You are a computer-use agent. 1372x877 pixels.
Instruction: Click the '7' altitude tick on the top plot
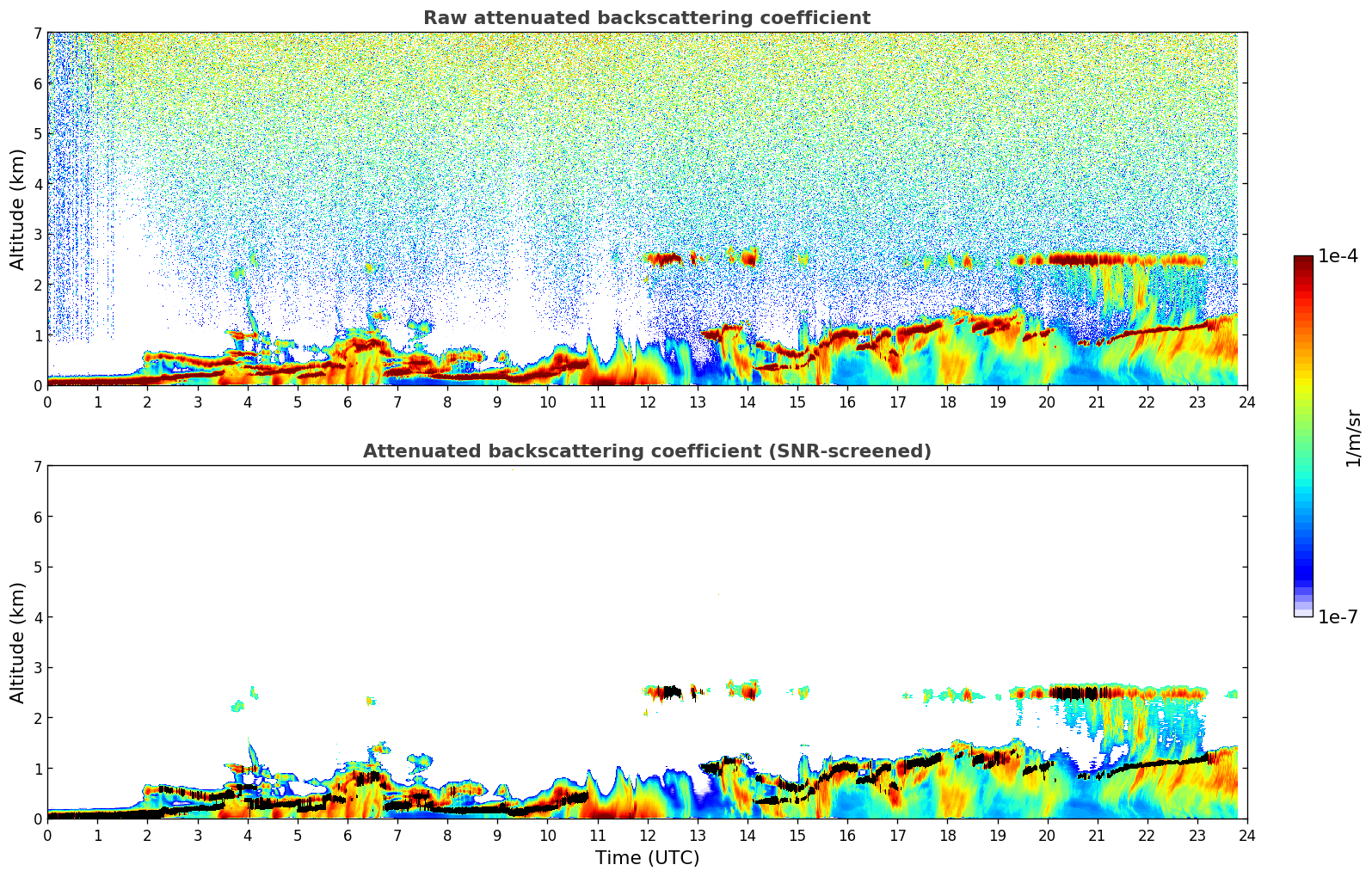[x=38, y=33]
